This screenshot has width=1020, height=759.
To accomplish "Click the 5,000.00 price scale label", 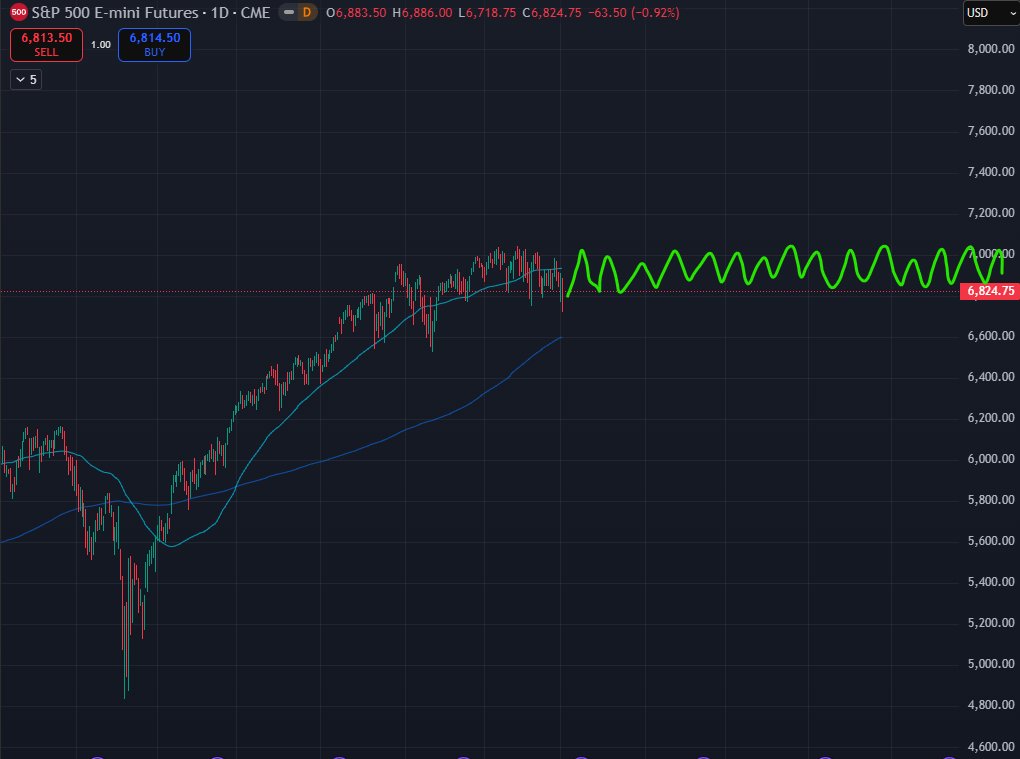I will [x=991, y=664].
